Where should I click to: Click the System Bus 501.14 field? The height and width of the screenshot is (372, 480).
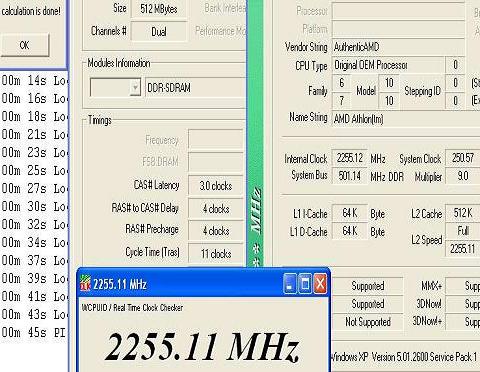tap(350, 176)
